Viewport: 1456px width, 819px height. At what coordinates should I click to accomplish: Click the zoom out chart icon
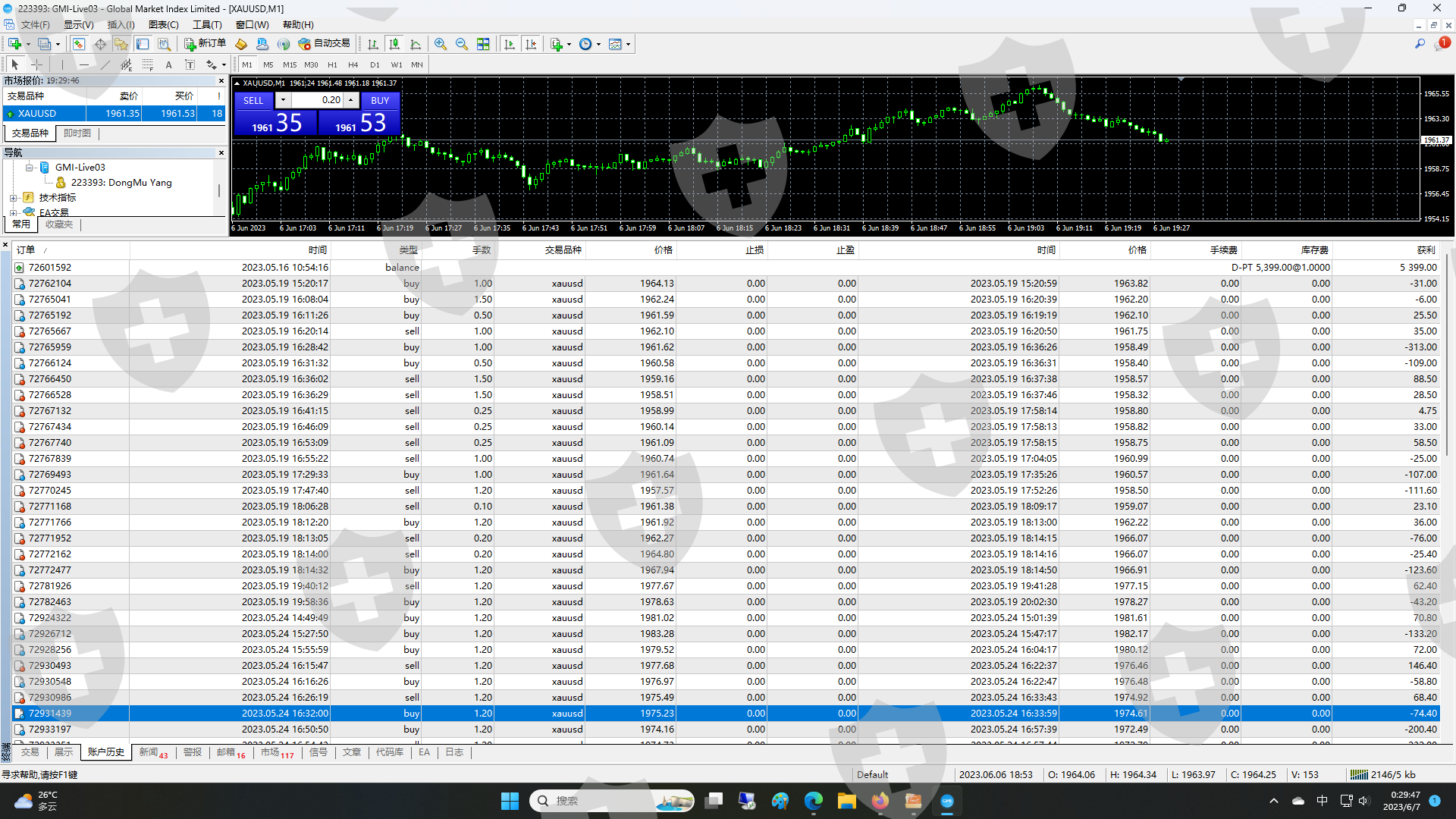point(462,44)
